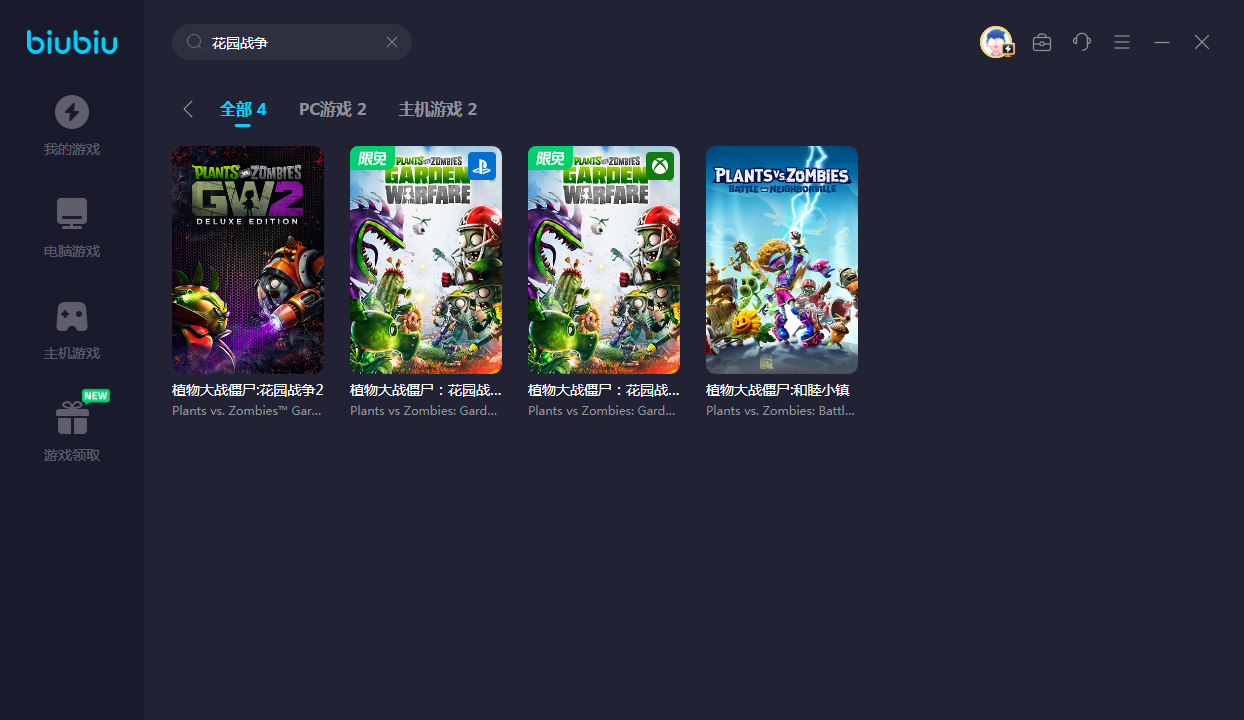Click 限免 badge on PlayStation card

click(x=372, y=158)
